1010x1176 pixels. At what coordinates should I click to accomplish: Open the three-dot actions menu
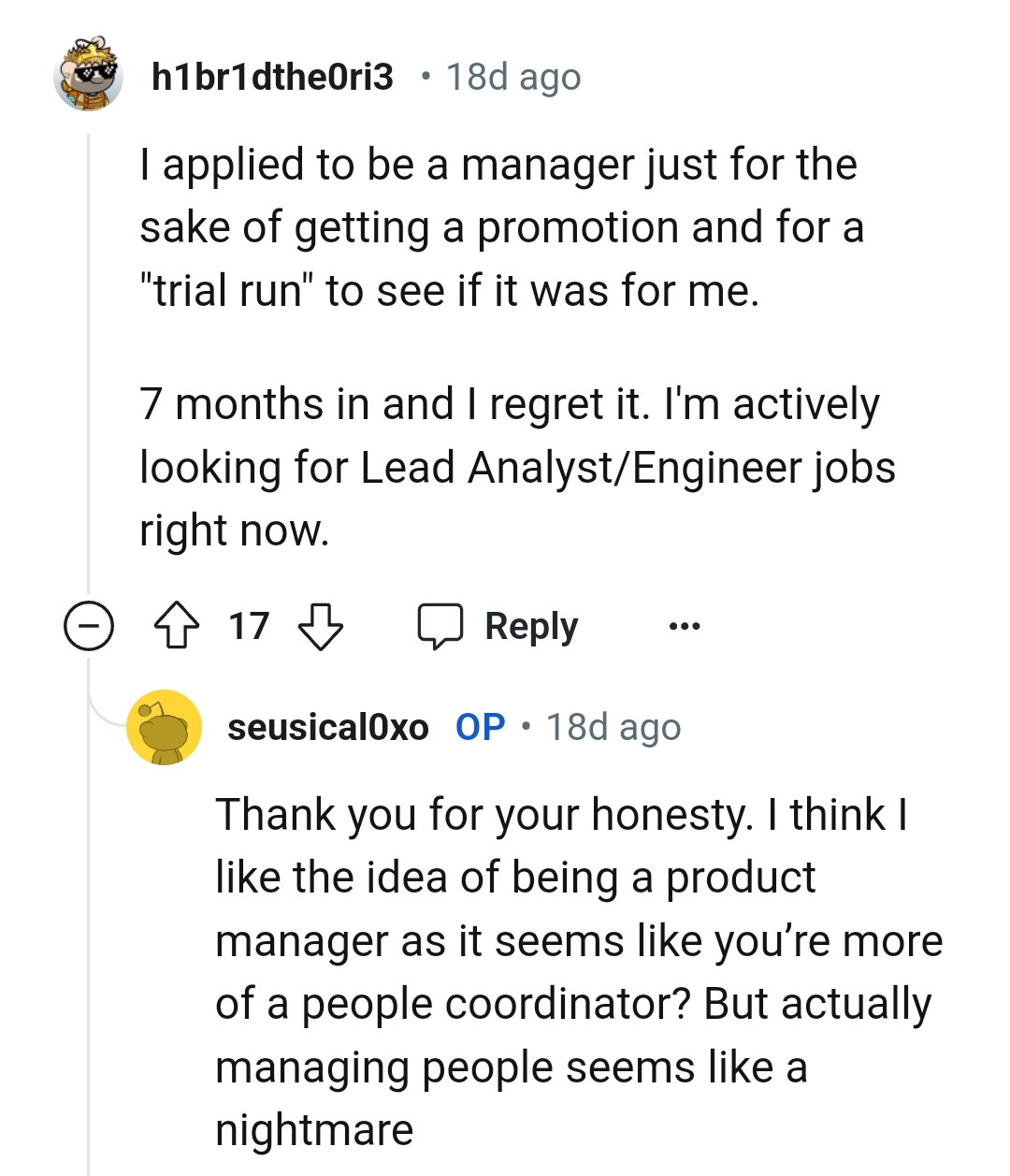point(681,627)
